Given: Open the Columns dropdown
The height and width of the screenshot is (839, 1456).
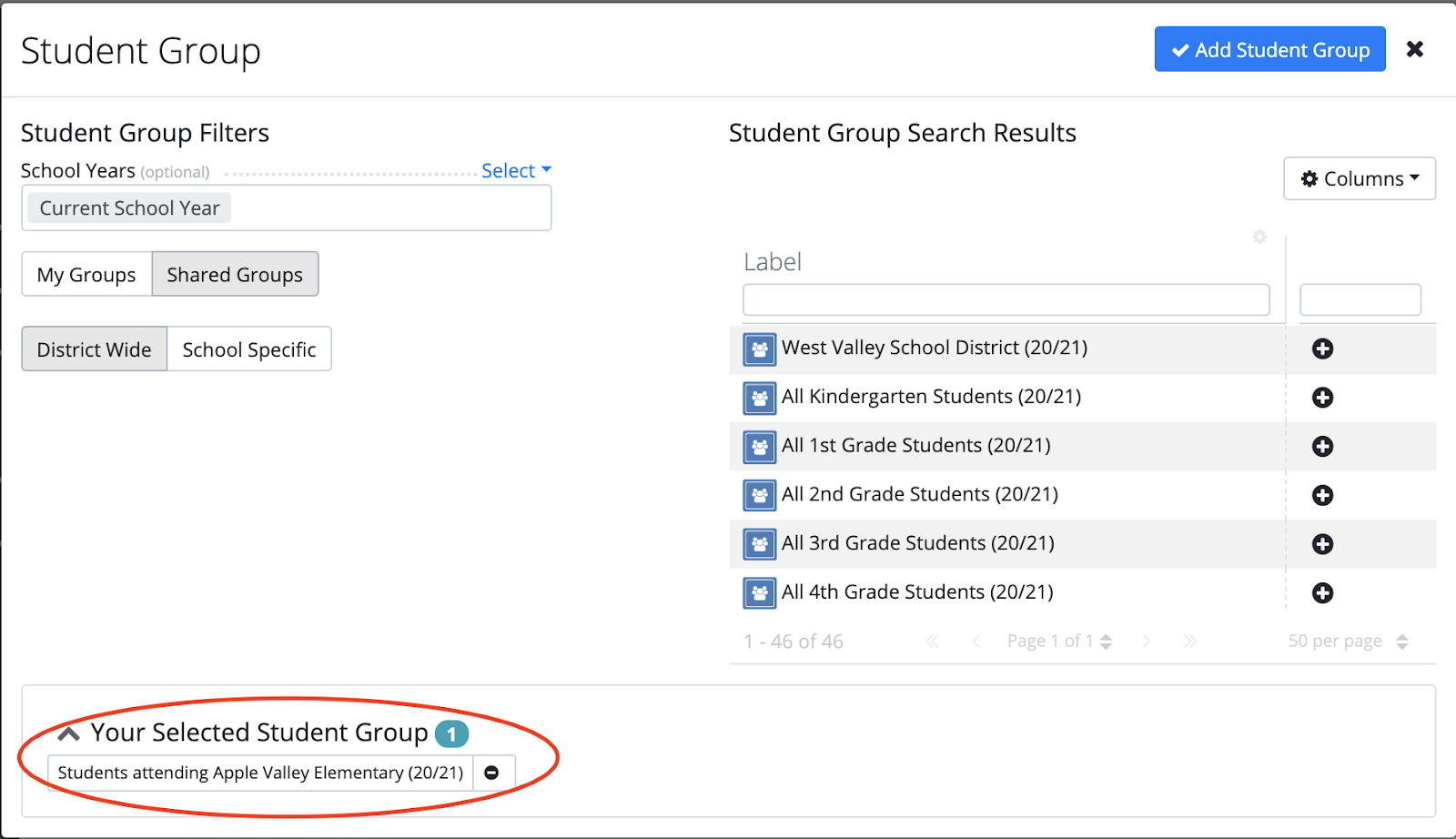Looking at the screenshot, I should click(1360, 178).
